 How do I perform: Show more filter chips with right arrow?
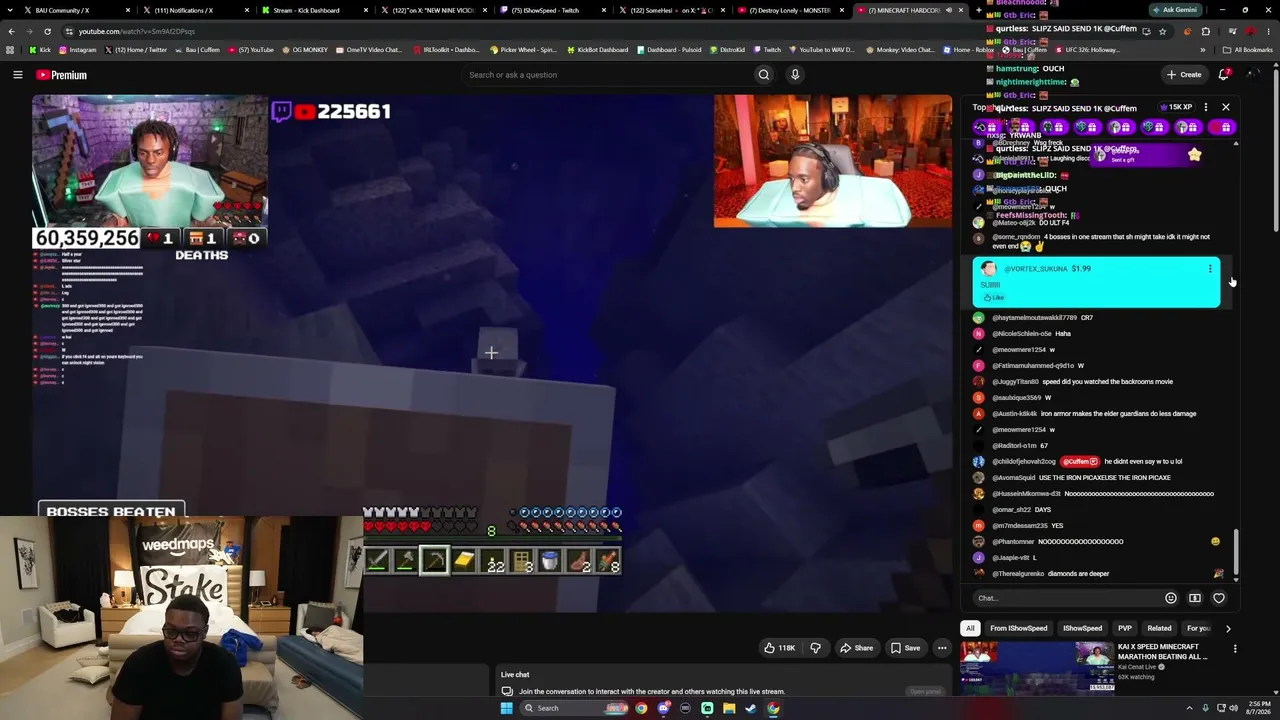[x=1228, y=629]
